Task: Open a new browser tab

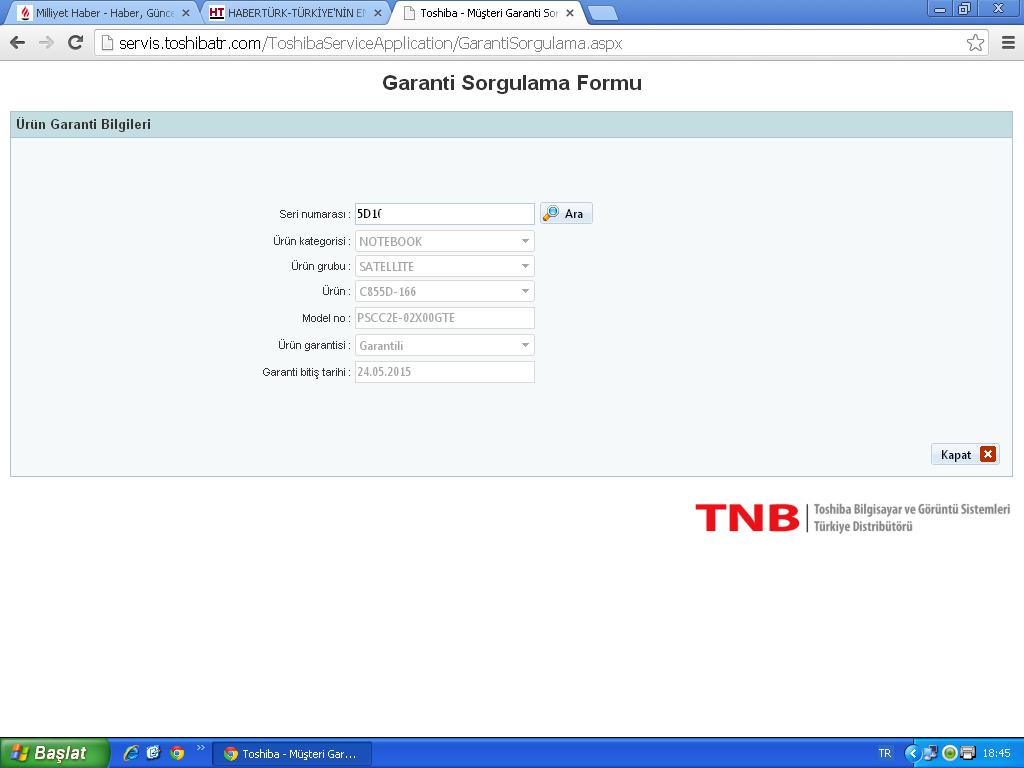Action: tap(602, 13)
